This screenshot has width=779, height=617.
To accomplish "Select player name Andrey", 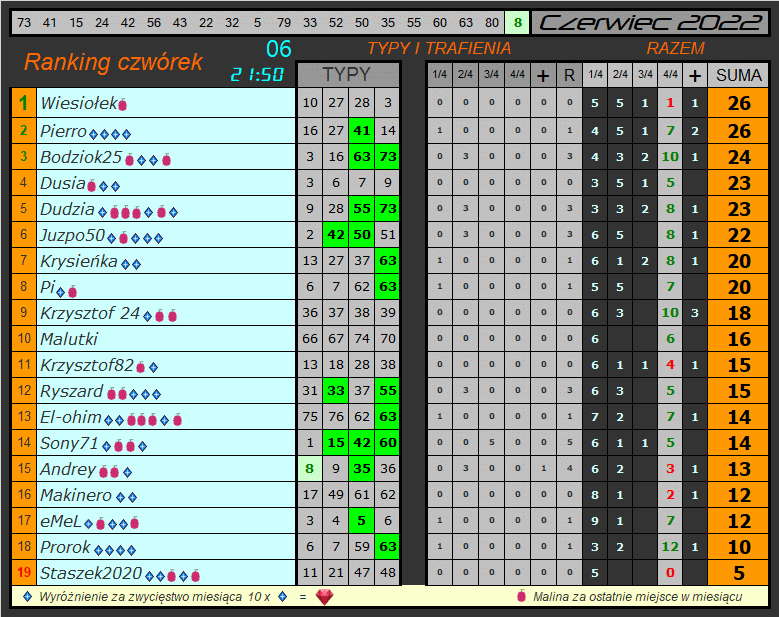I will 69,469.
